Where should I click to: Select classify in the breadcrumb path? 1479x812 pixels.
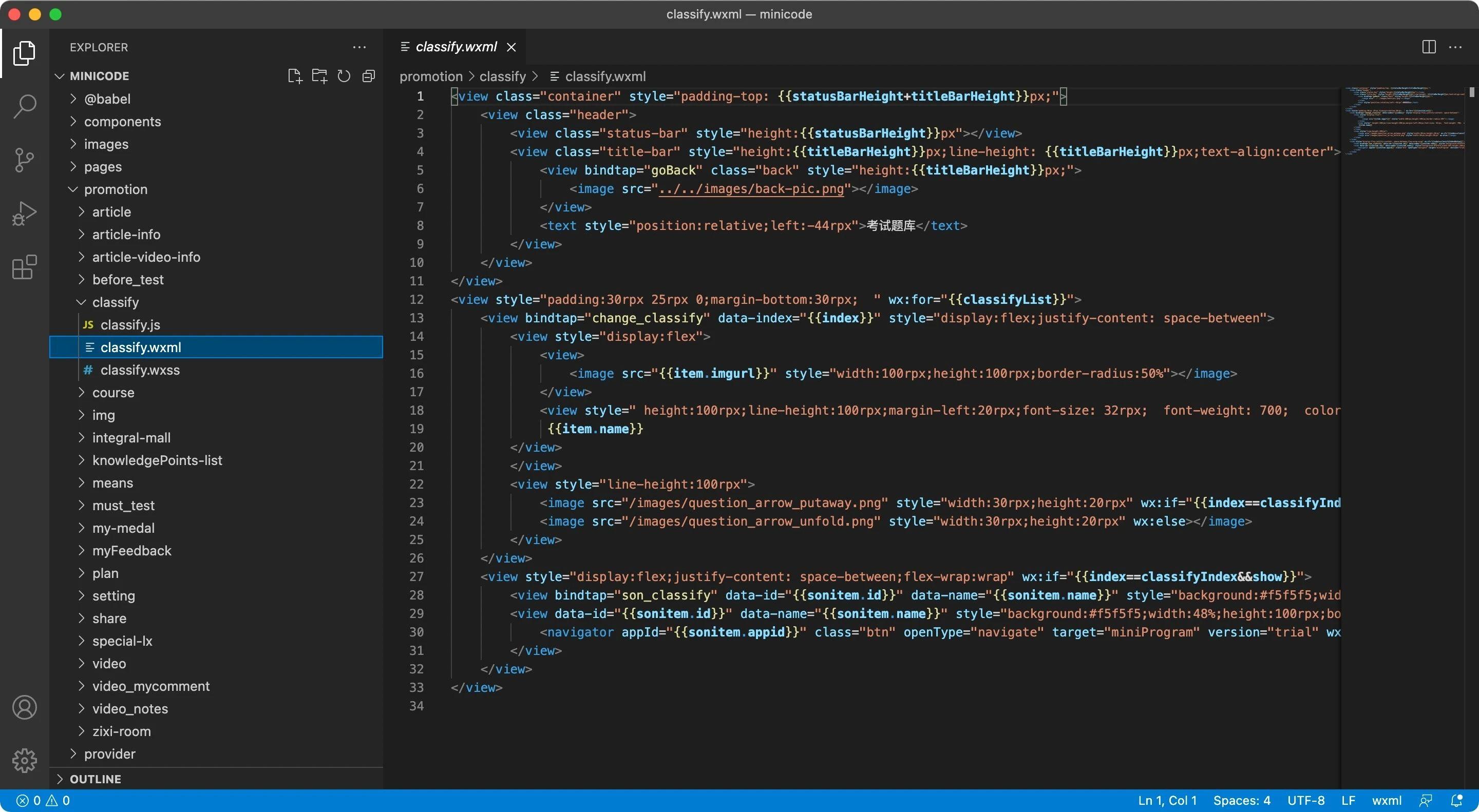[x=502, y=76]
